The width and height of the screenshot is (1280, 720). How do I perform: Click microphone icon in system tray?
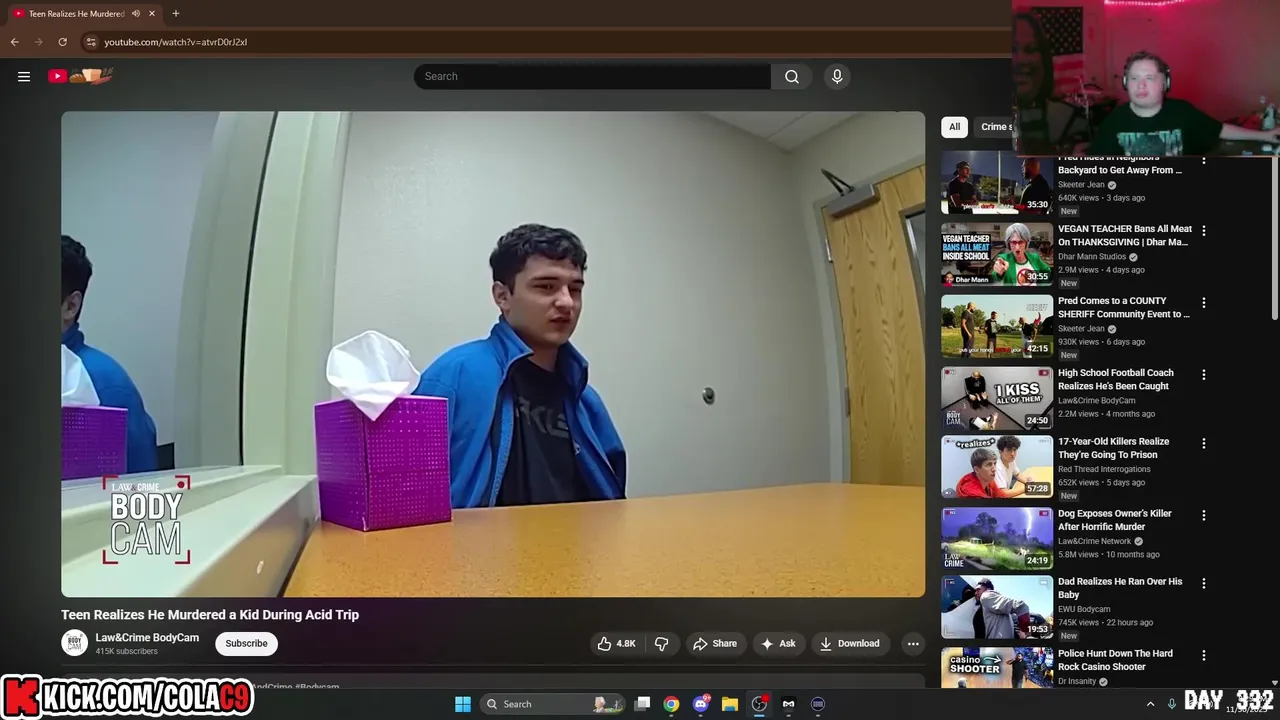click(1172, 704)
